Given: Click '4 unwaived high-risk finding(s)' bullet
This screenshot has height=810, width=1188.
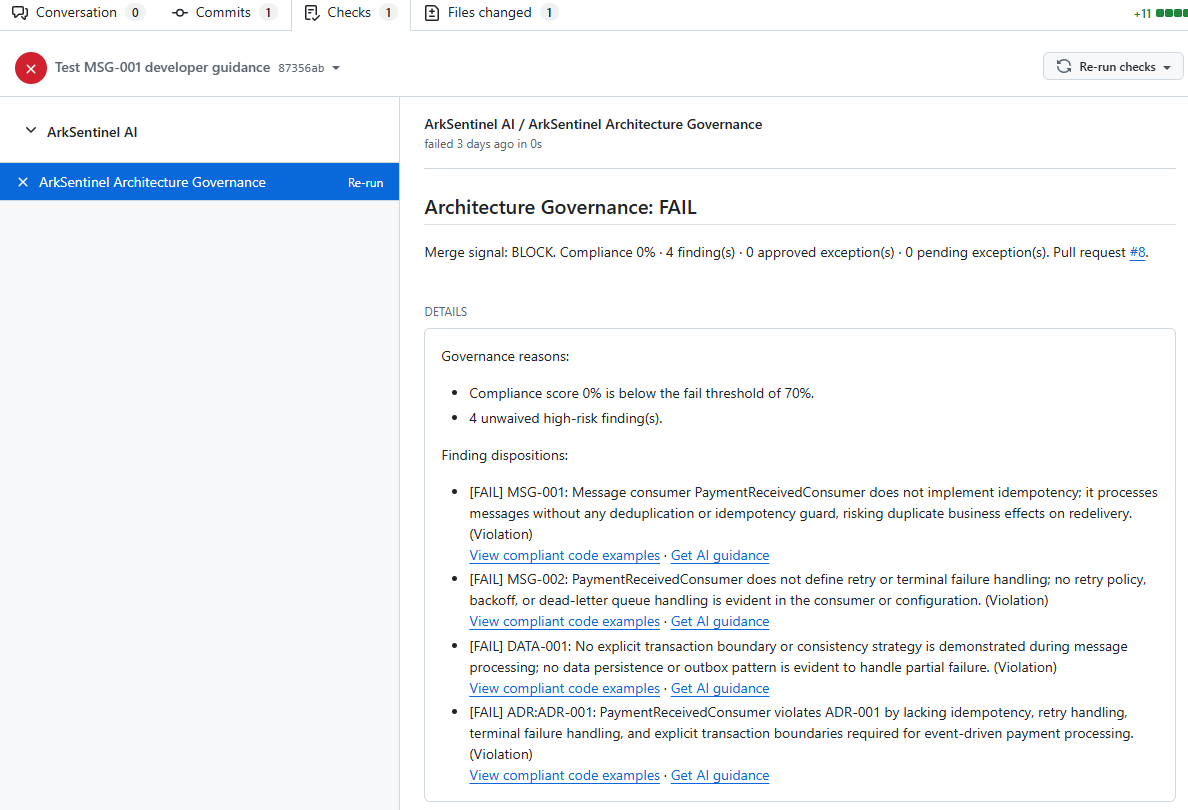Looking at the screenshot, I should click(565, 418).
